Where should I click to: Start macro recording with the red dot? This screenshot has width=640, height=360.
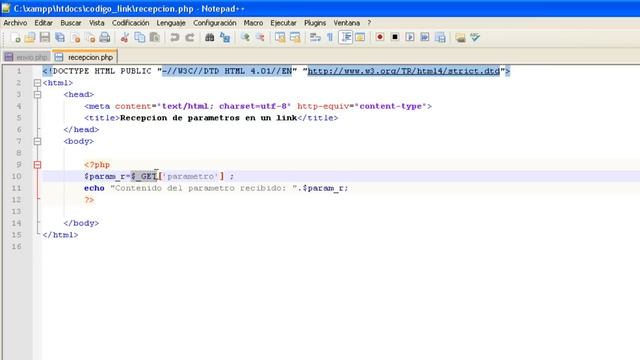click(x=380, y=38)
